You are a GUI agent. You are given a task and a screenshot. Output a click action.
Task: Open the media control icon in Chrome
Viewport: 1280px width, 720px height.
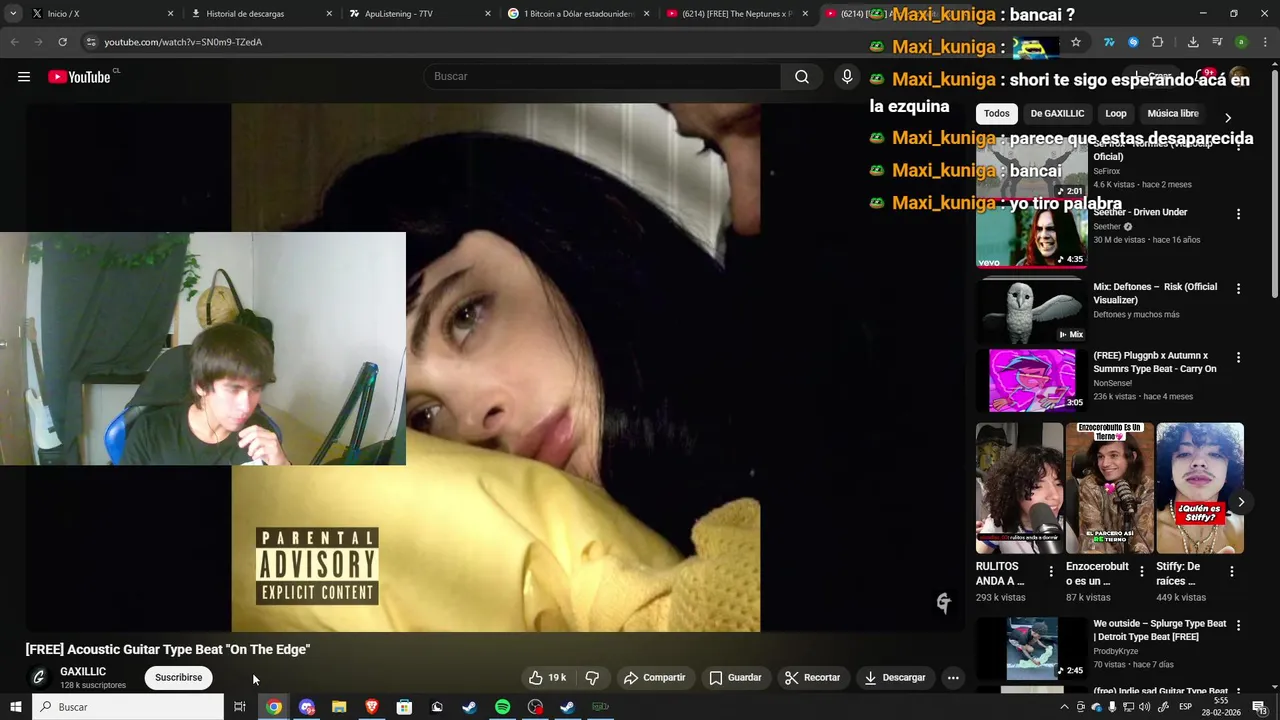coord(1217,42)
